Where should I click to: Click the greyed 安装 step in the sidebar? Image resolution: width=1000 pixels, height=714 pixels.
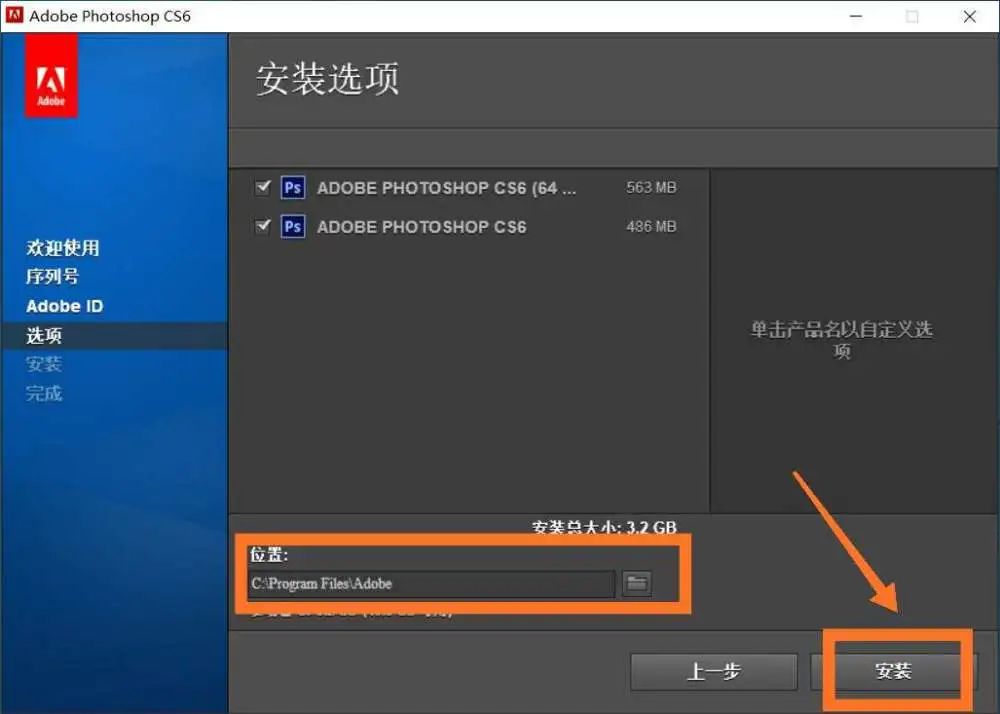coord(44,365)
